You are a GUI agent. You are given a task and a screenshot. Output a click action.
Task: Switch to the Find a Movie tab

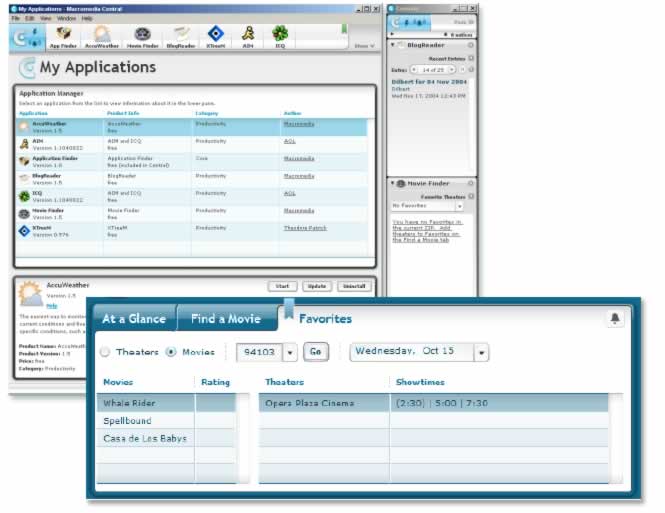[226, 318]
